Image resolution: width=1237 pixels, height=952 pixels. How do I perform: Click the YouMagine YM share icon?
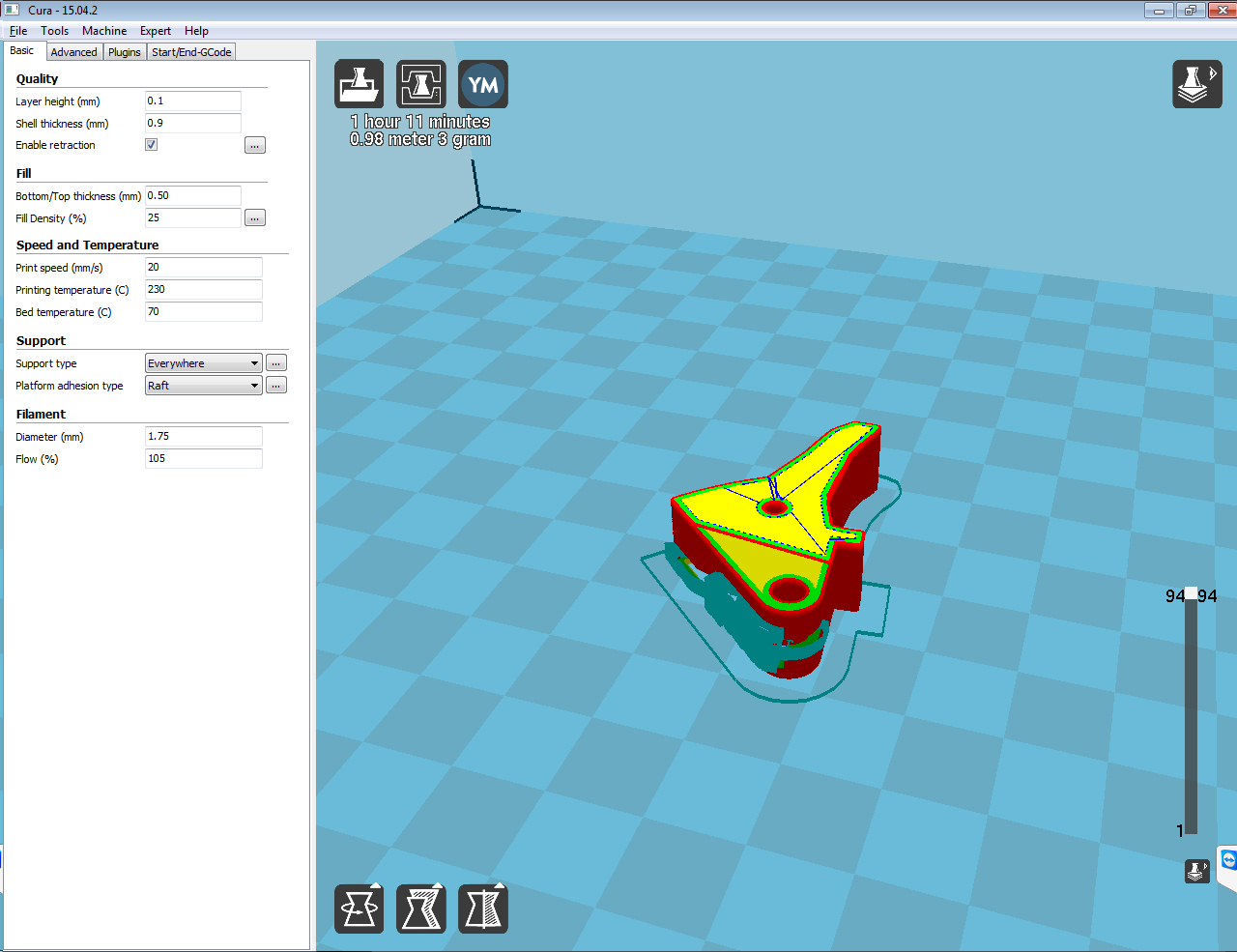point(483,84)
